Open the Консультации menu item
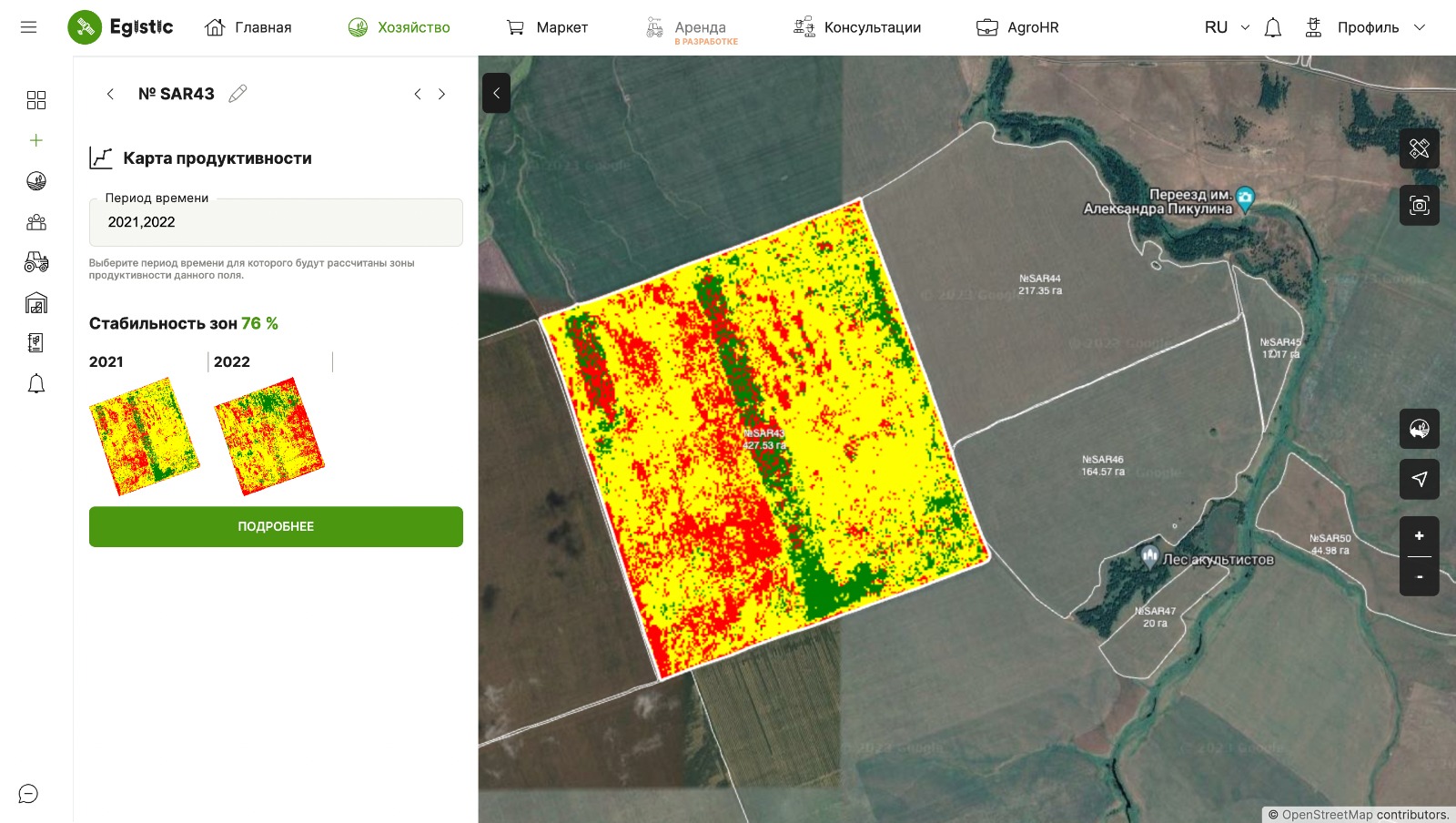Screen dimensions: 1456x823 (x=857, y=27)
